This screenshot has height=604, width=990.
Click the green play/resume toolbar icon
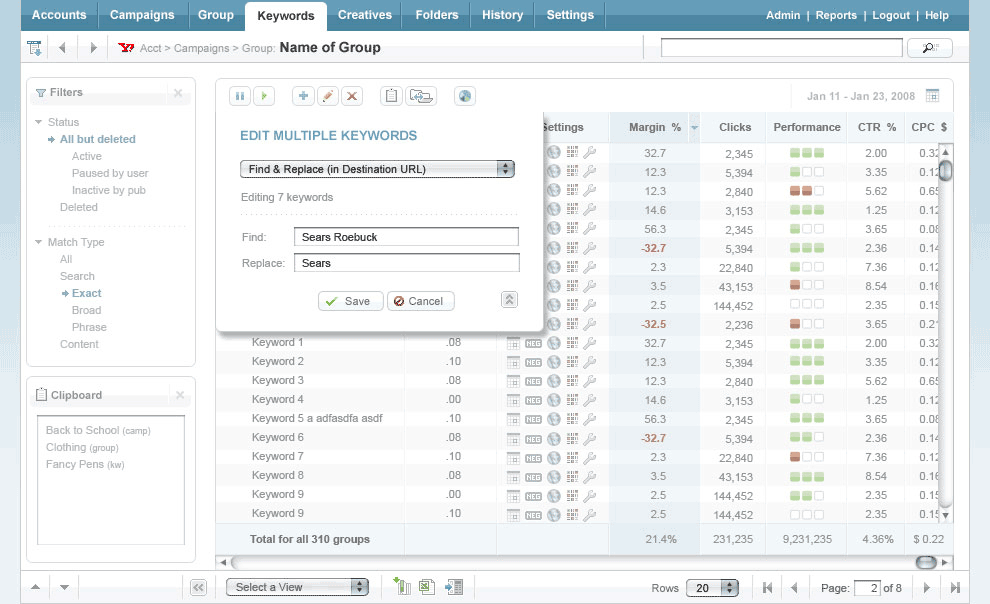264,96
